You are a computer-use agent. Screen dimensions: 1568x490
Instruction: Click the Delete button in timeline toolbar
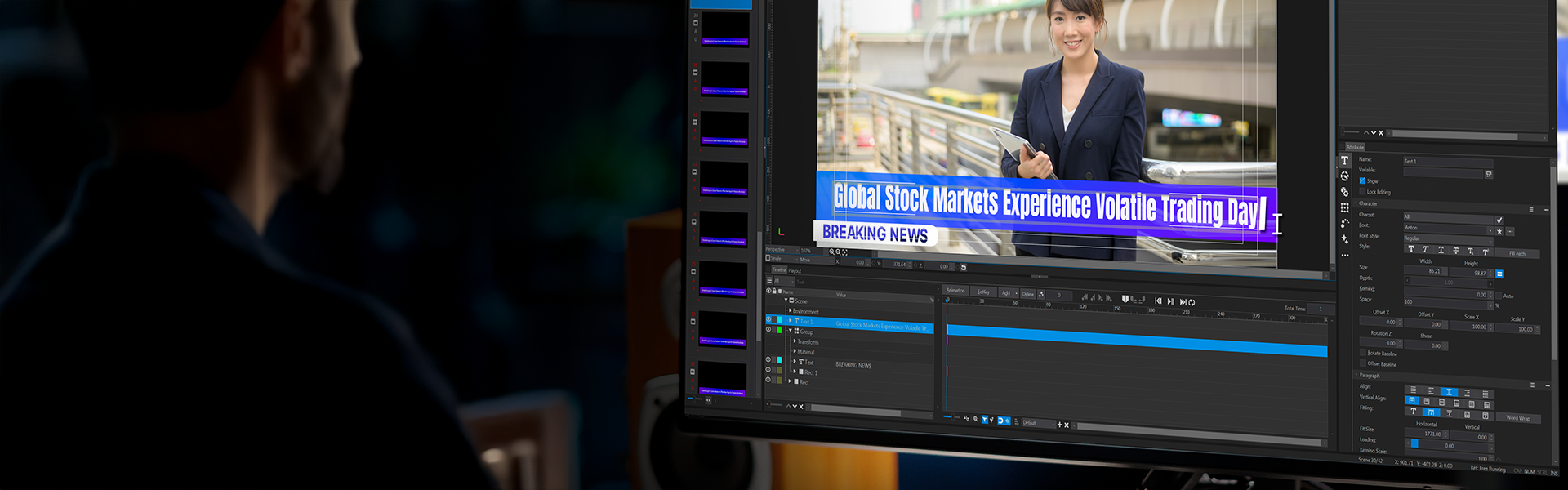[1028, 294]
